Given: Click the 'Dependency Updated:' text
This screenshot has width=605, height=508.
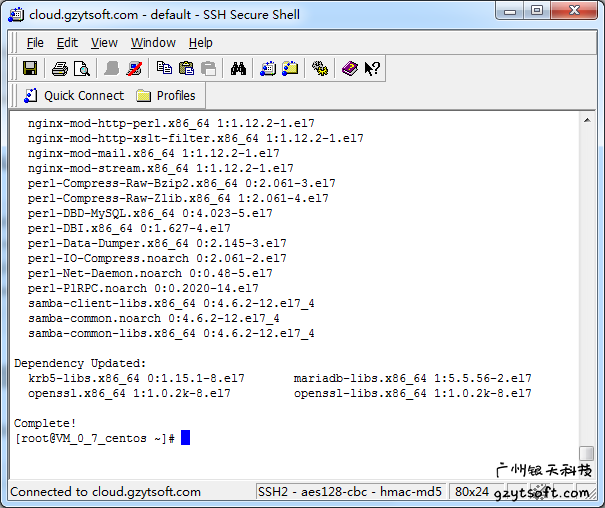Looking at the screenshot, I should pos(80,363).
